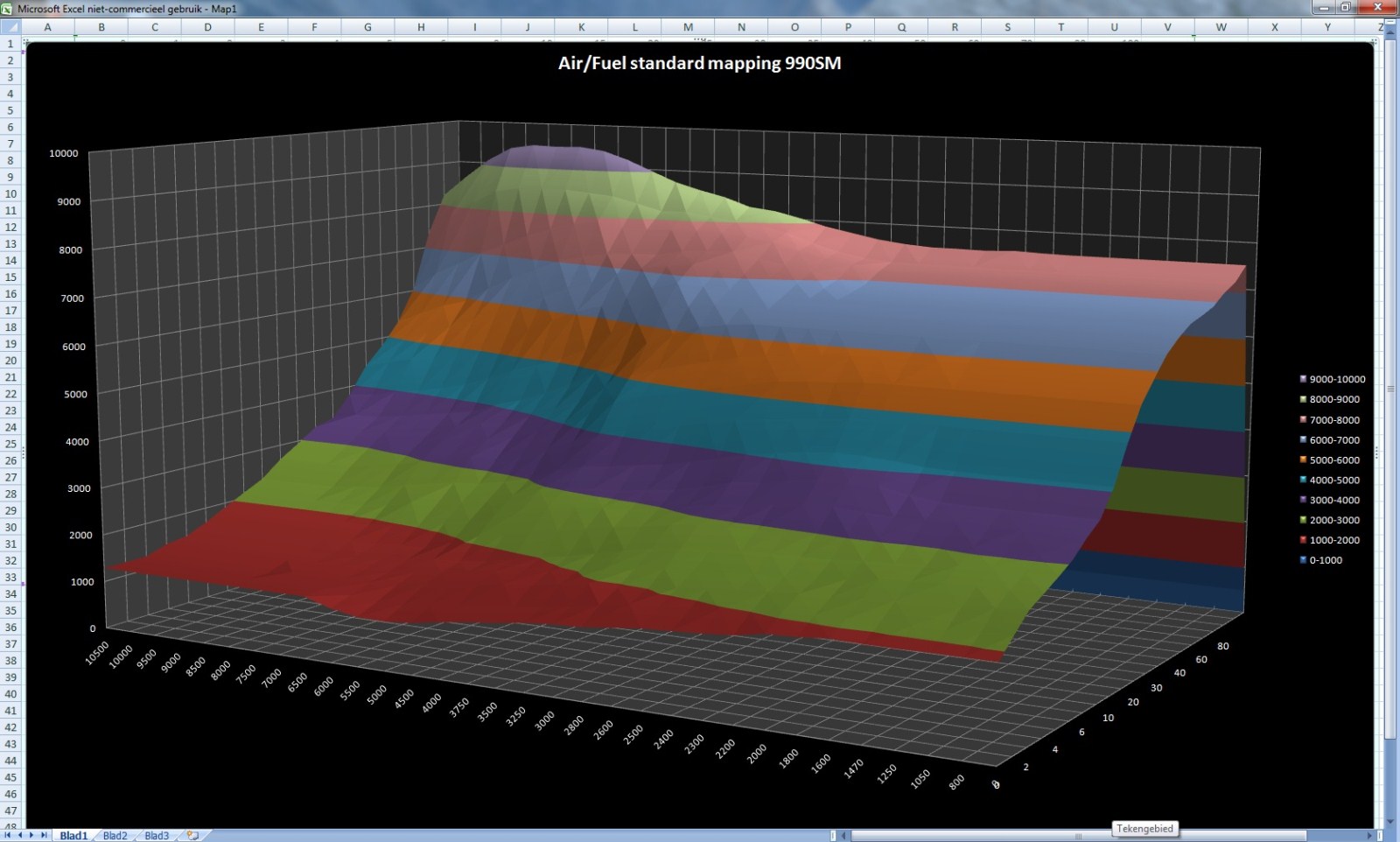Select the chart title 'Air/Fuel standard mapping 990SM'
The height and width of the screenshot is (842, 1400).
(x=699, y=63)
